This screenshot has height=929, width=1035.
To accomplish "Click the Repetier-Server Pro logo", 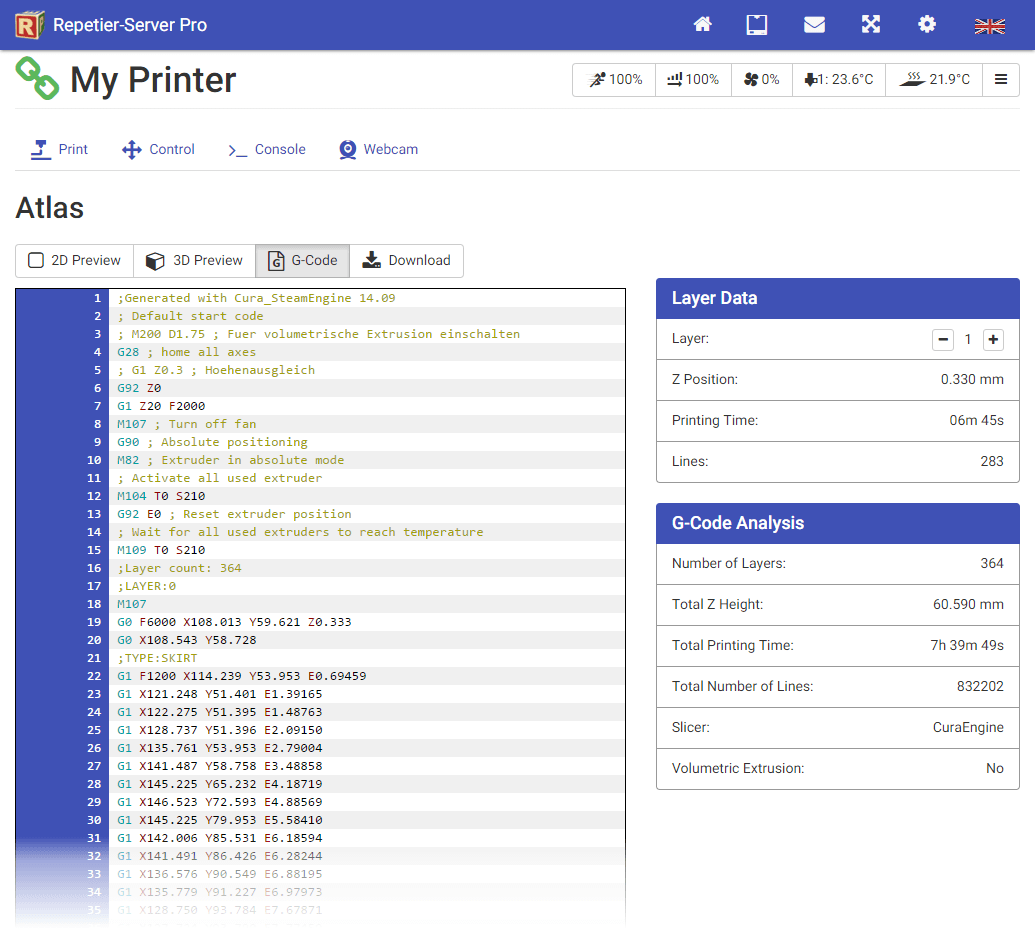I will pos(30,25).
